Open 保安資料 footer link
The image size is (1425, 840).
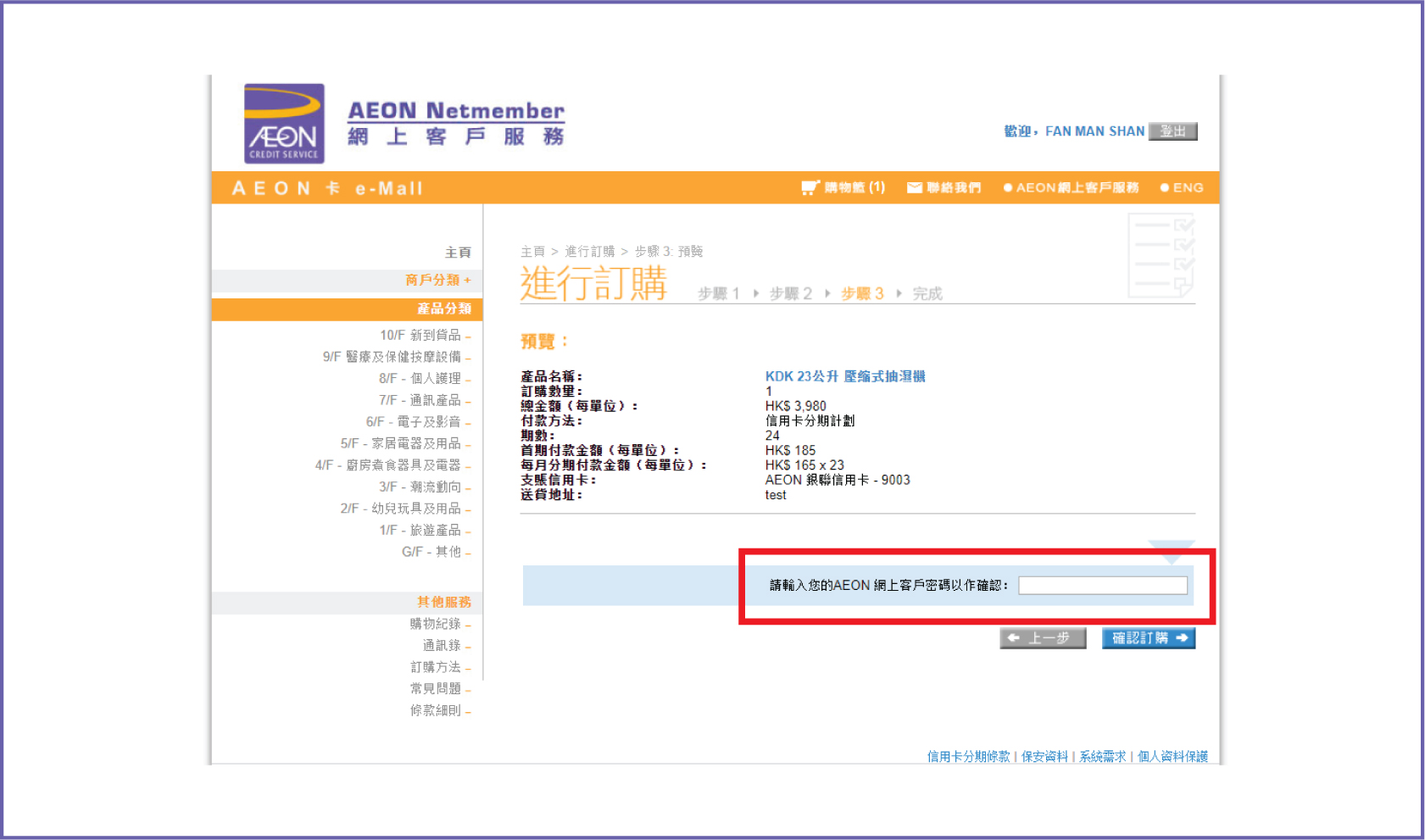pyautogui.click(x=1044, y=756)
